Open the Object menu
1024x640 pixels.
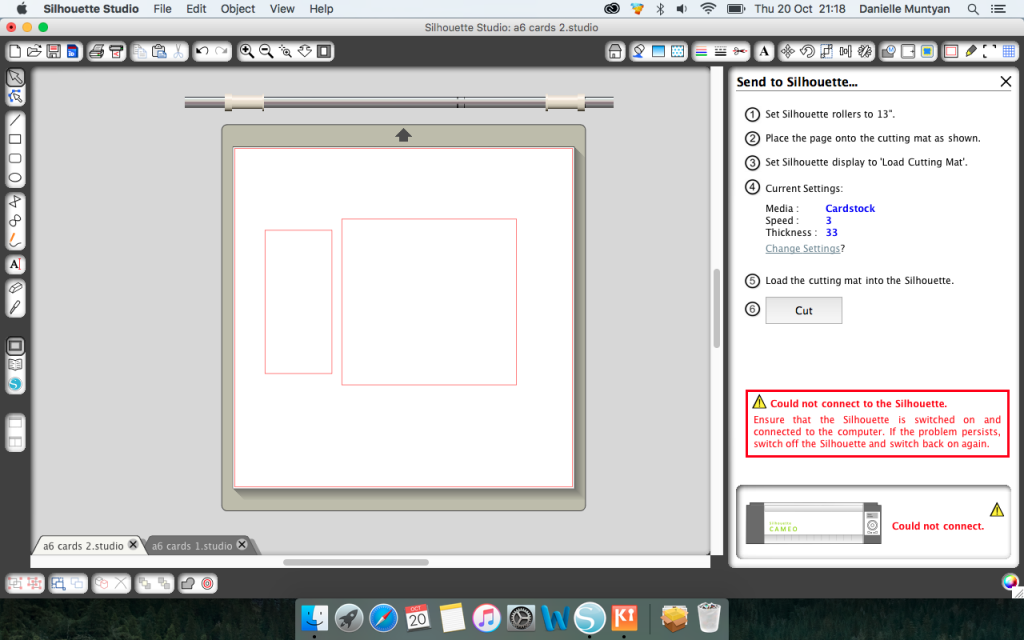click(238, 8)
